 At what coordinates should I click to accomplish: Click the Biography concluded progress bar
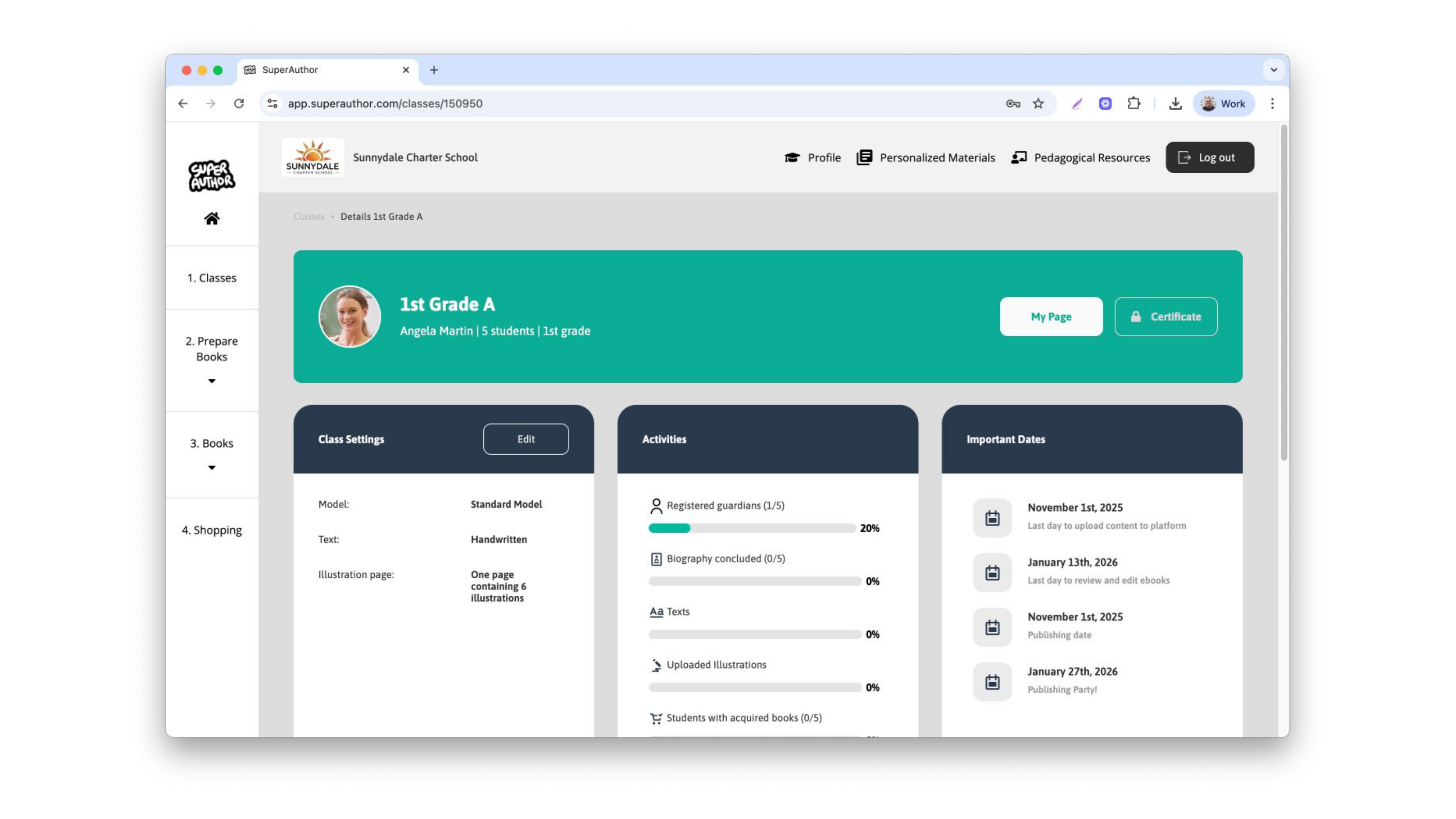tap(755, 581)
